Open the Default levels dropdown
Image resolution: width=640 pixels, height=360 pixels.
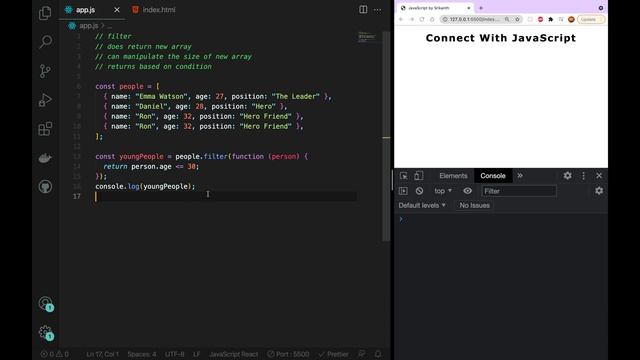point(422,205)
